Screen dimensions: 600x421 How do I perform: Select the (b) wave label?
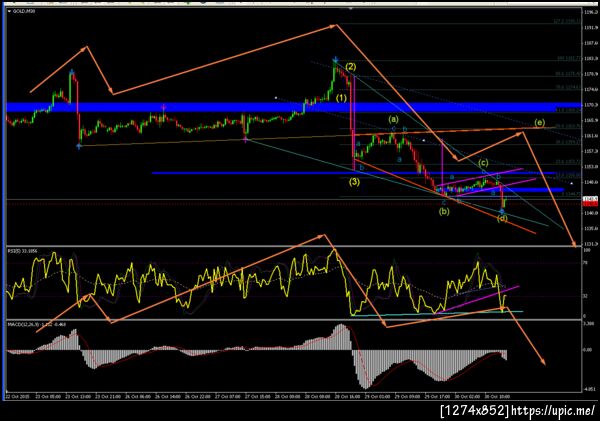pyautogui.click(x=444, y=211)
